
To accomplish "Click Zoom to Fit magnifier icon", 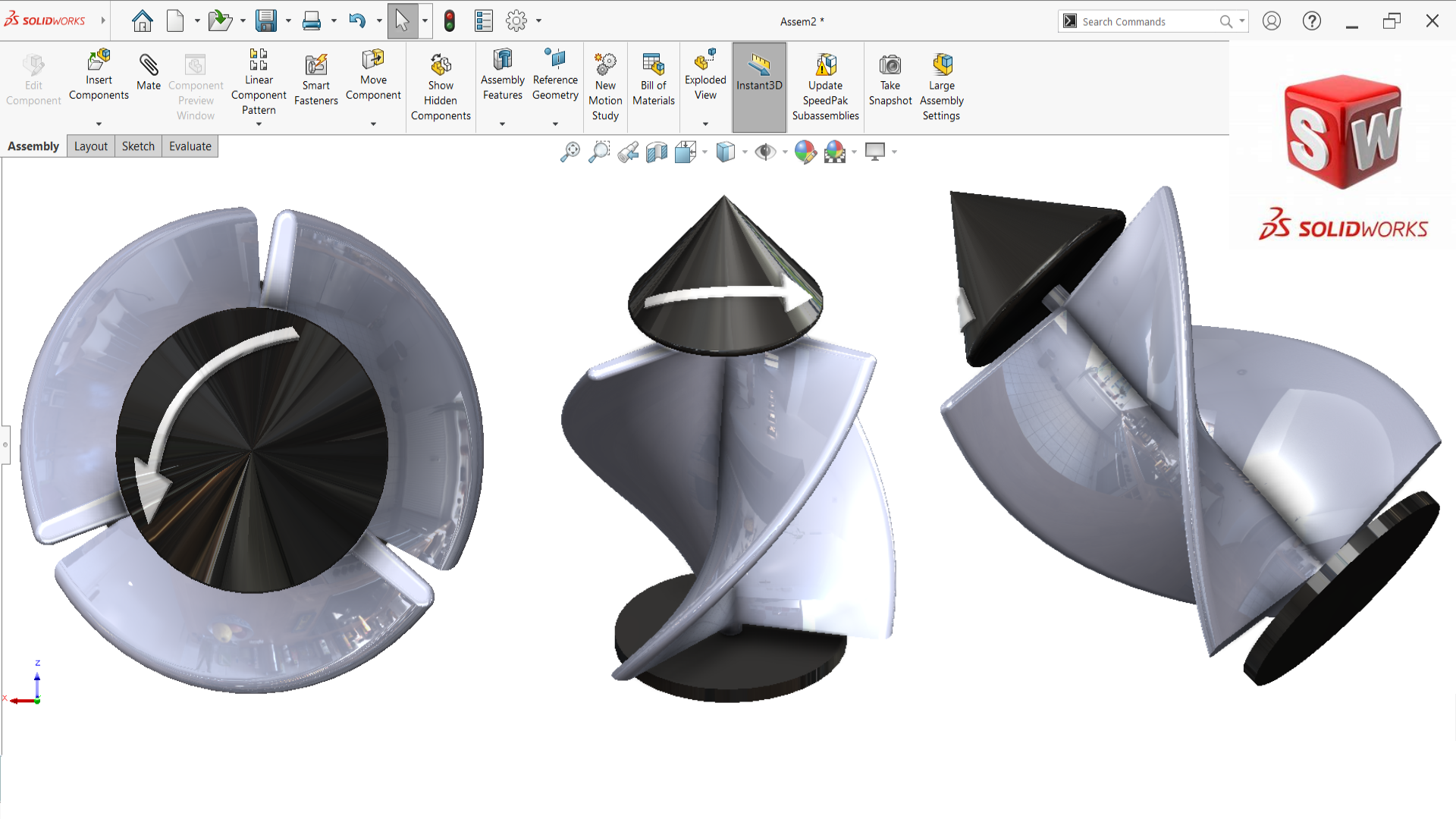I will tap(570, 152).
